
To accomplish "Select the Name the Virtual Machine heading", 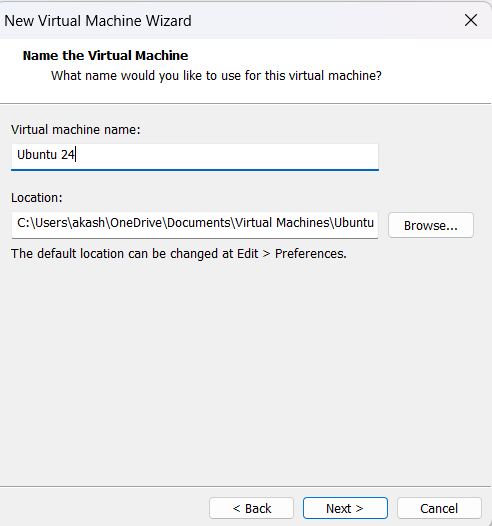I will [105, 56].
